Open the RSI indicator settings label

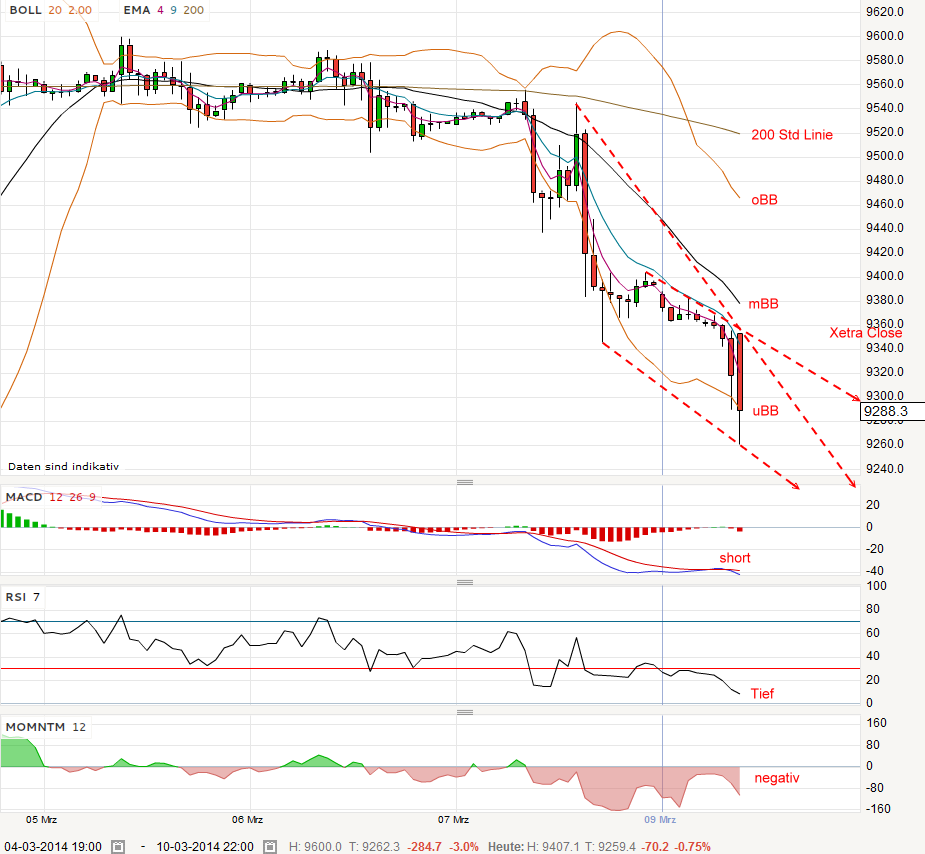(x=16, y=597)
